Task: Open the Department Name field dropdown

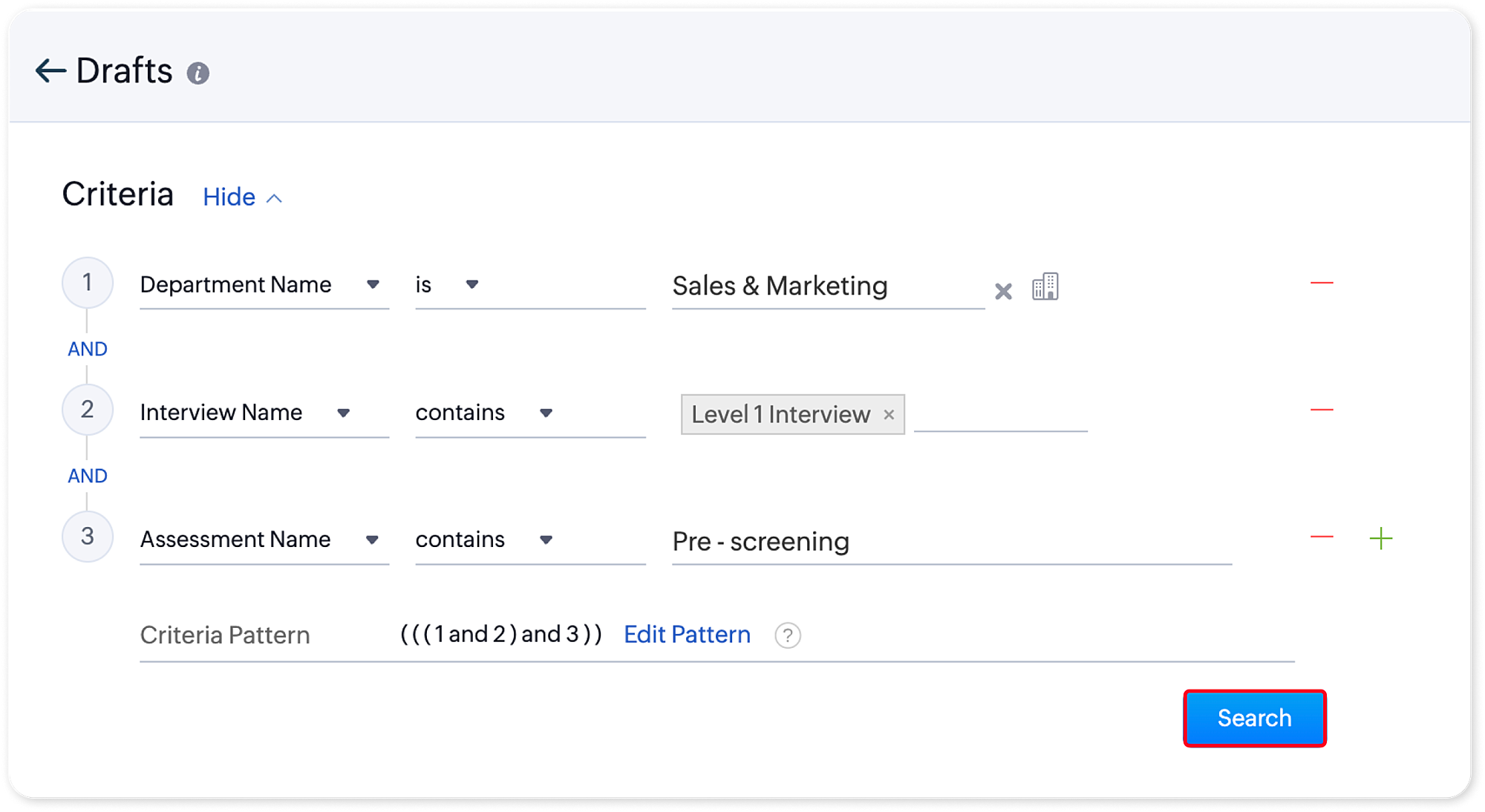Action: click(373, 284)
